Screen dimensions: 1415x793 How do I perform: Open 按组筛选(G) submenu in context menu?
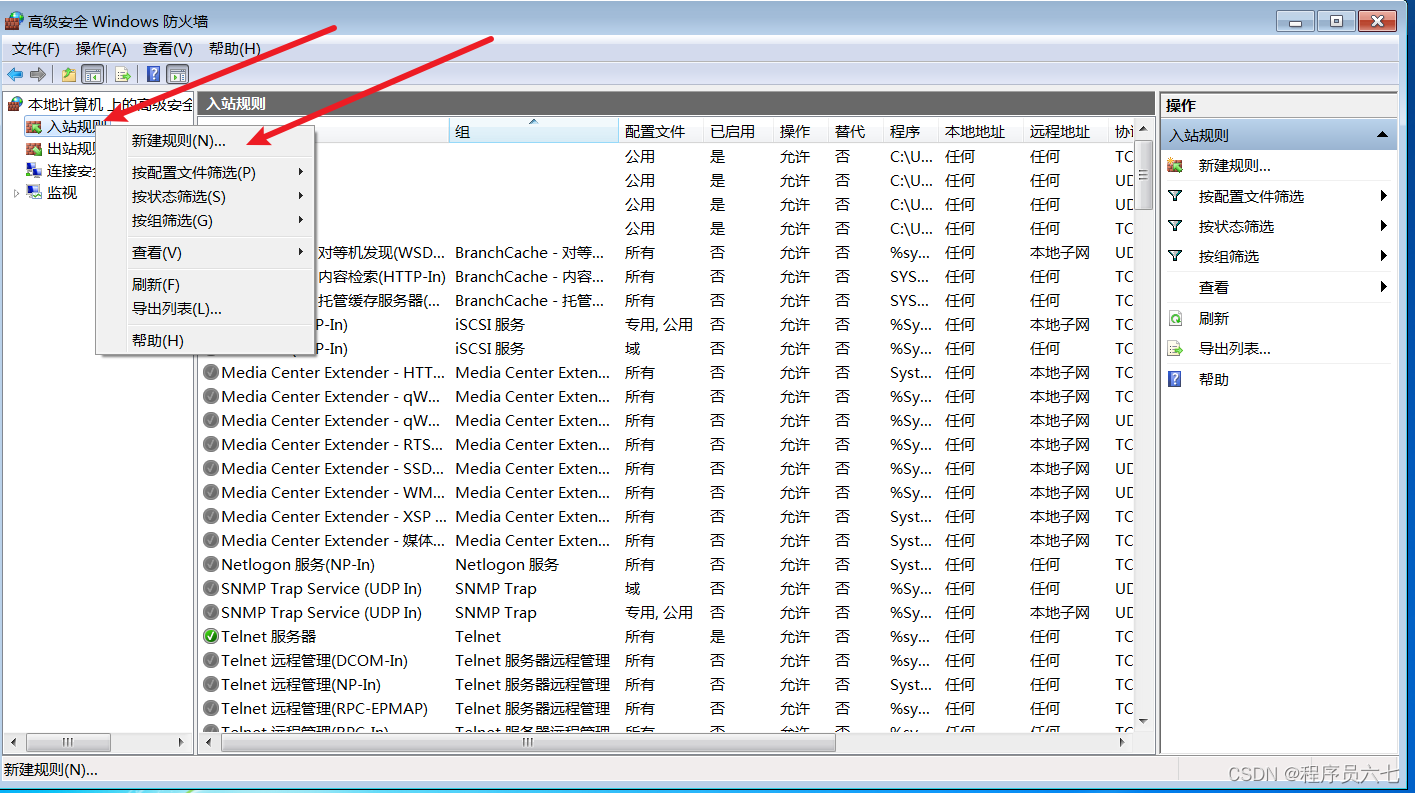tap(205, 221)
